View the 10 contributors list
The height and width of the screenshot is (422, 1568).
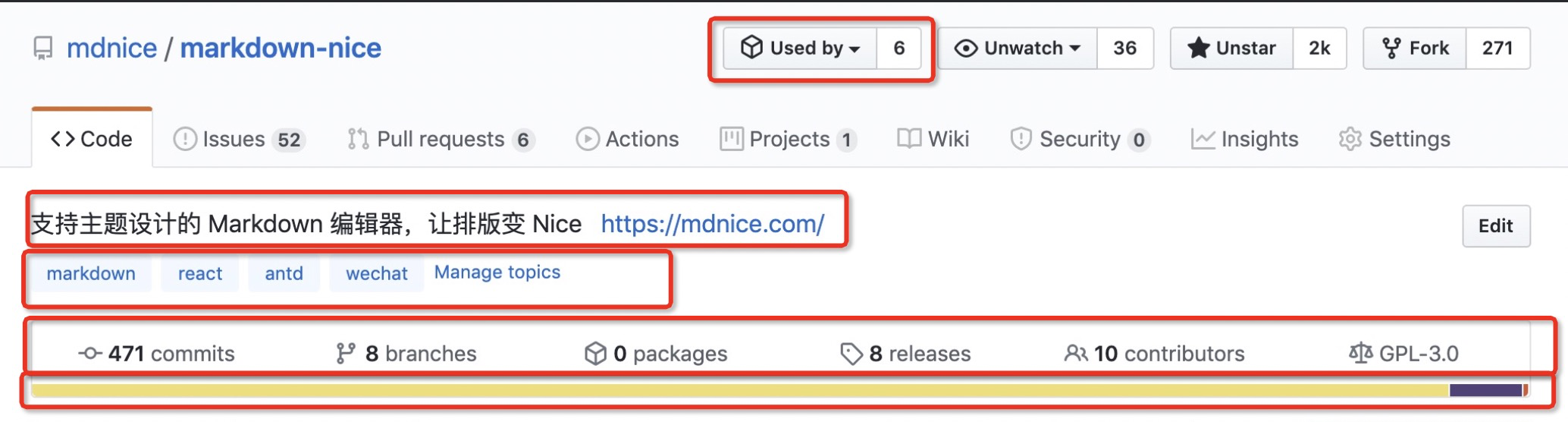(1155, 354)
